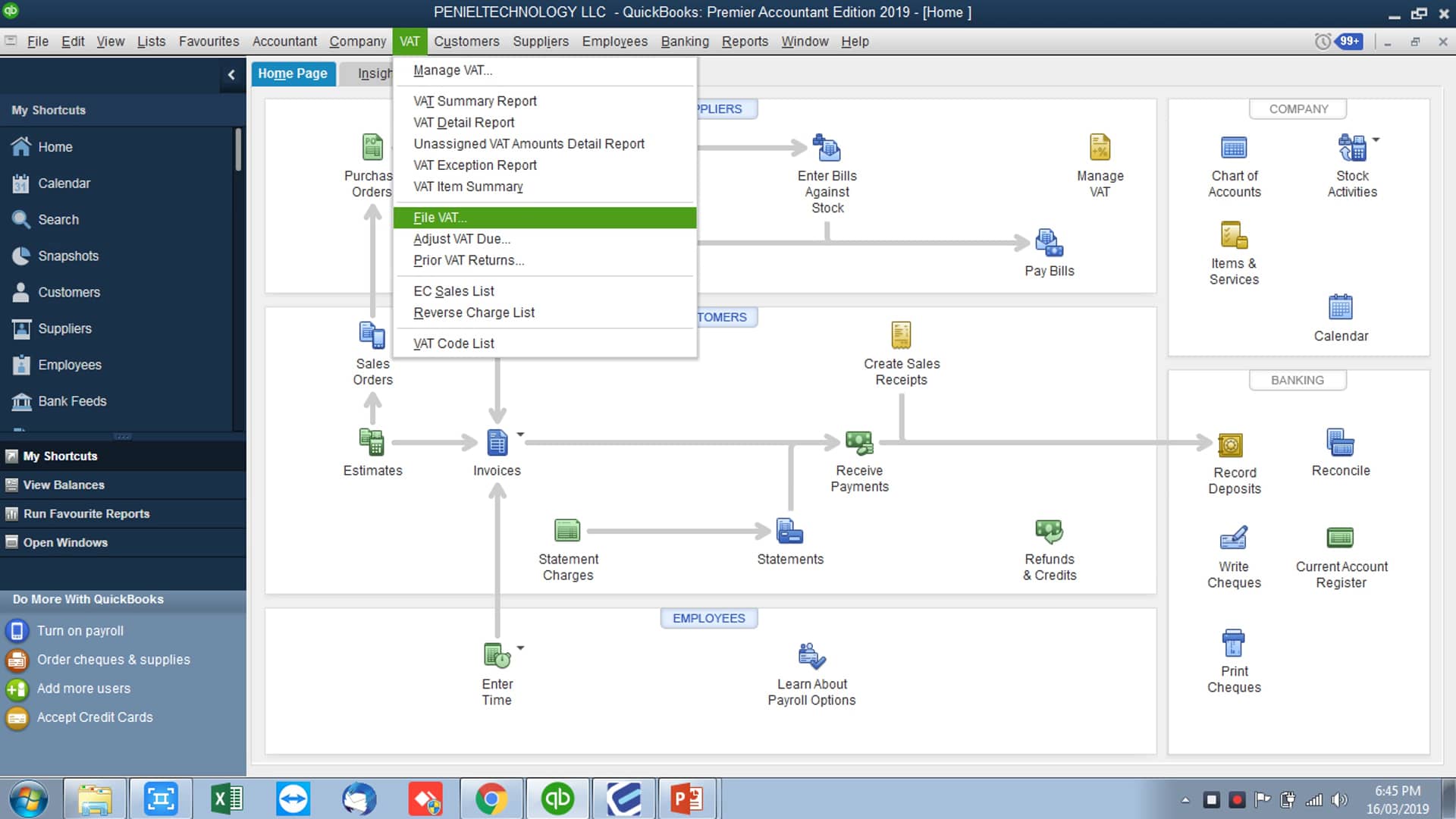Choose Reverse Charge List menu item
This screenshot has height=819, width=1456.
pos(544,312)
